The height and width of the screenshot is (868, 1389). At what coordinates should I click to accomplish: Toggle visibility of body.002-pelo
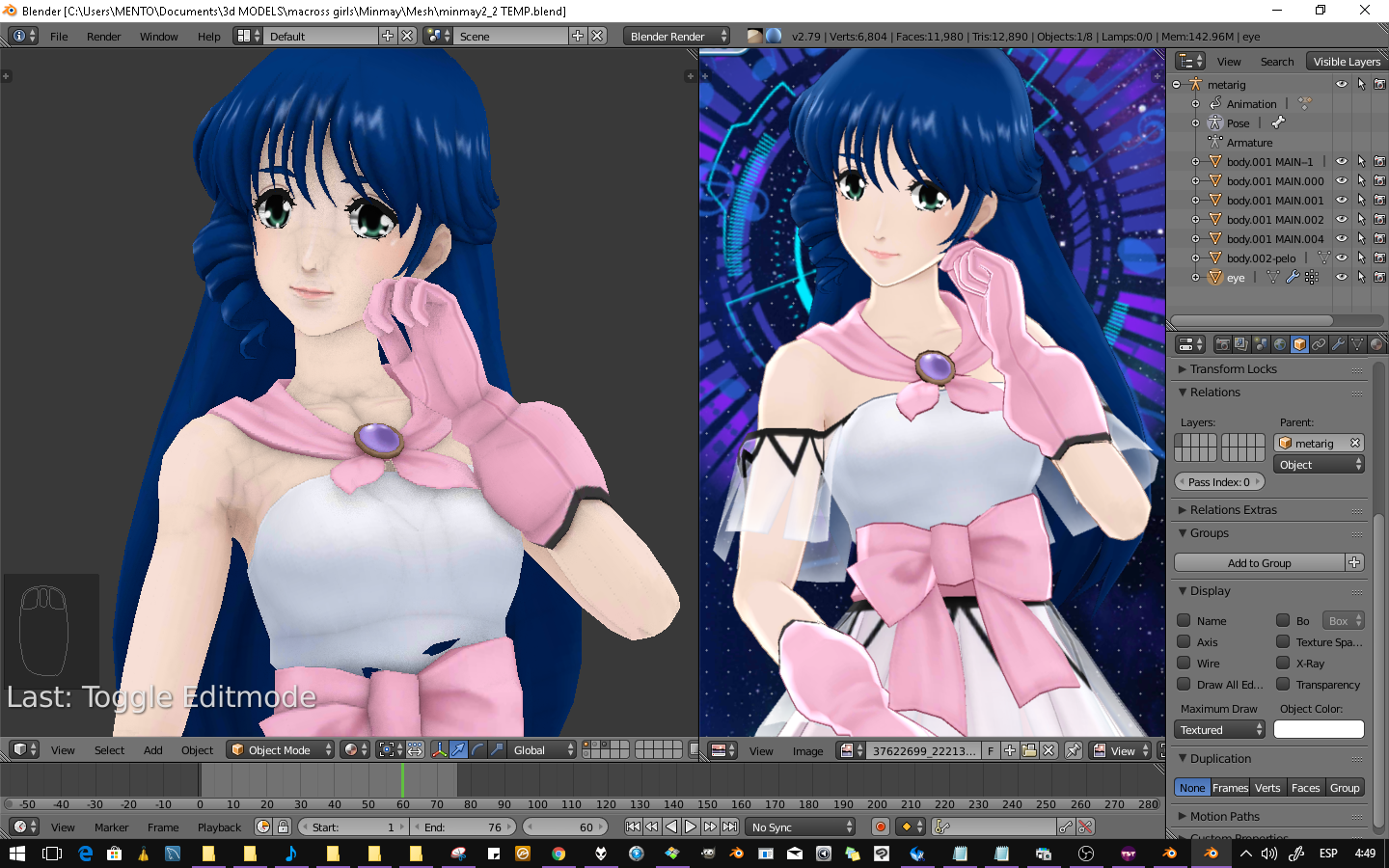(x=1341, y=258)
